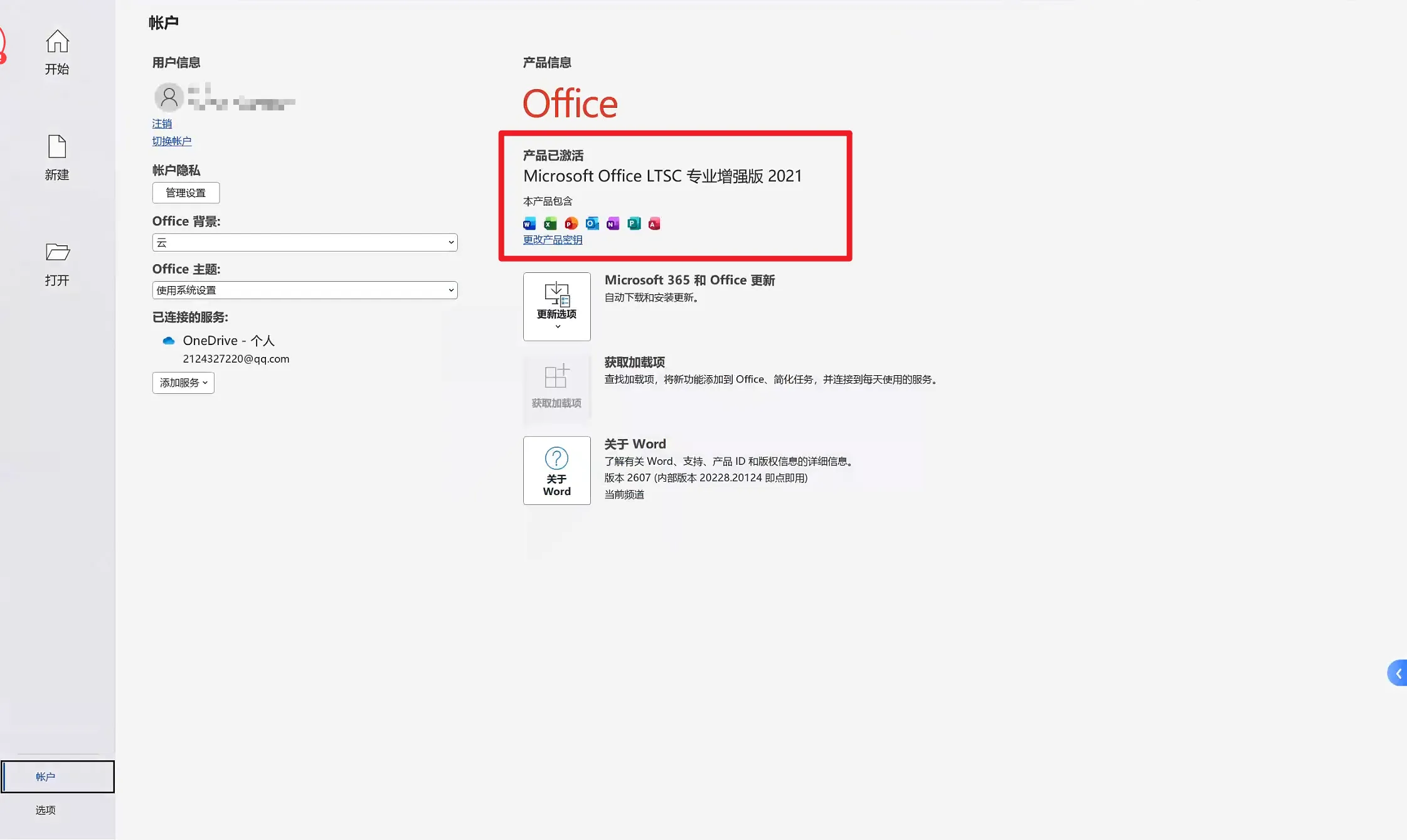Screen dimensions: 1407x840
Task: Click the 更改产品密钥 link
Action: pyautogui.click(x=553, y=240)
